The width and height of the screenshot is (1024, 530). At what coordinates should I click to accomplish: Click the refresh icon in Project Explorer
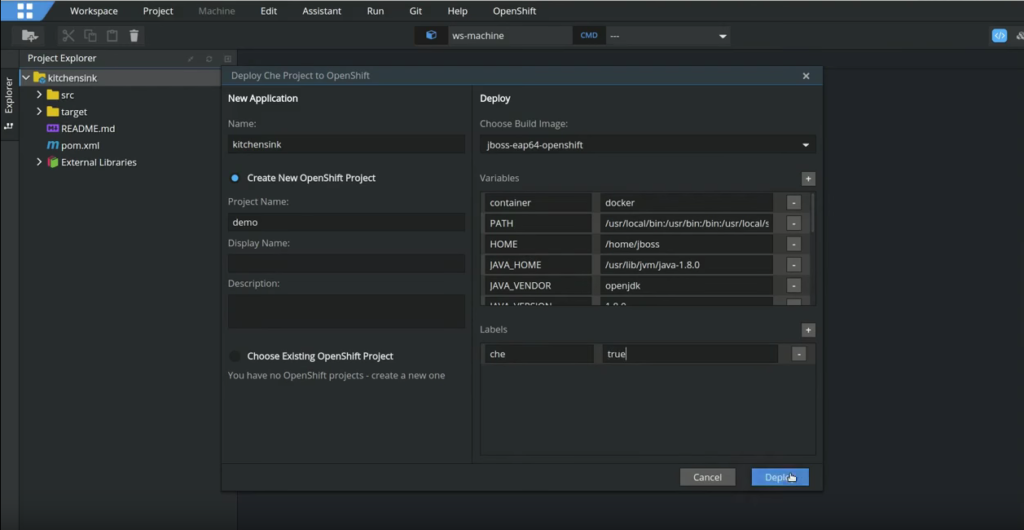pos(209,59)
